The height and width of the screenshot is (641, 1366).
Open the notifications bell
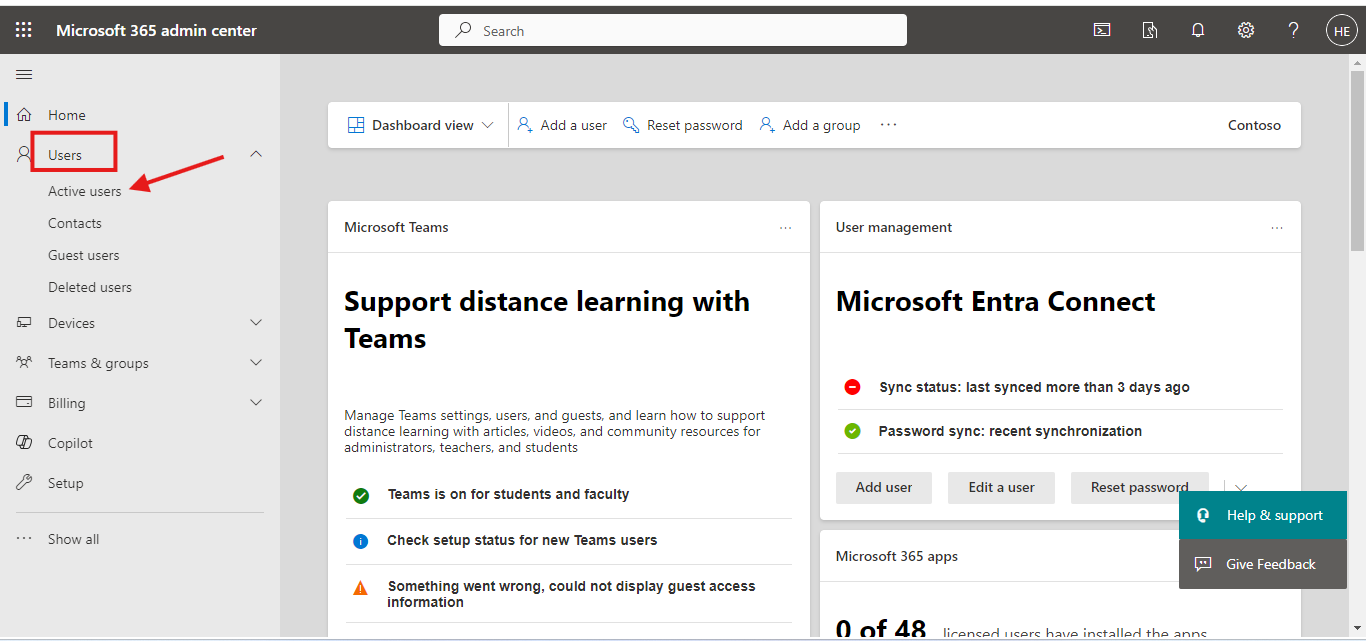click(x=1198, y=30)
